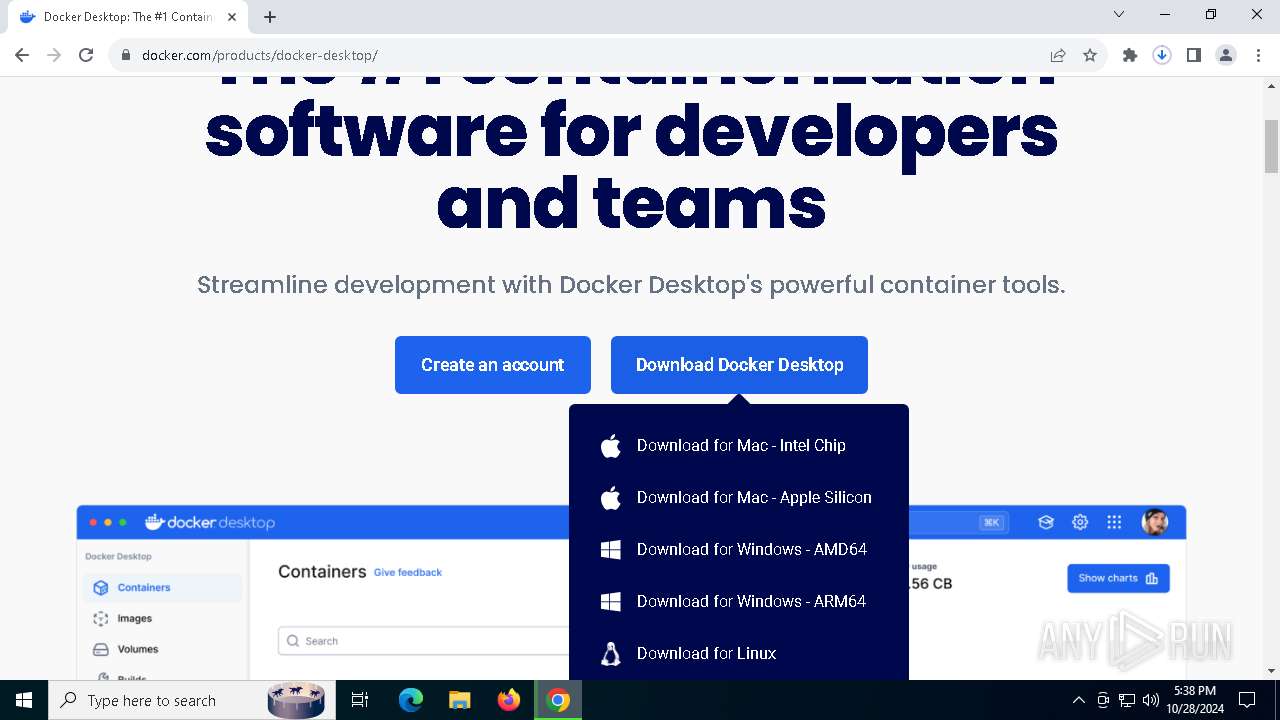
Task: Click Linux penguin icon
Action: pos(611,654)
